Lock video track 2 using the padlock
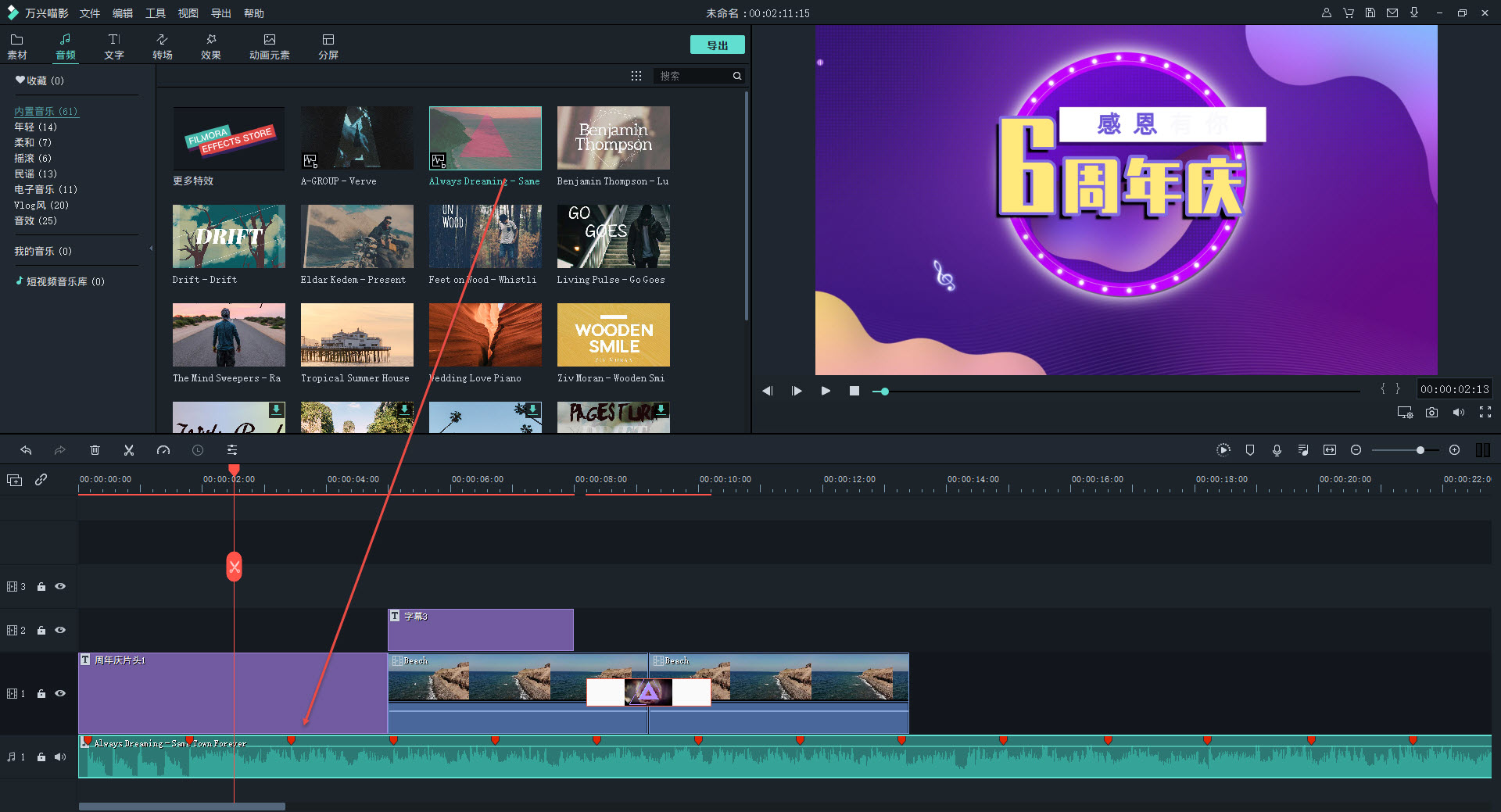The width and height of the screenshot is (1501, 812). [41, 630]
